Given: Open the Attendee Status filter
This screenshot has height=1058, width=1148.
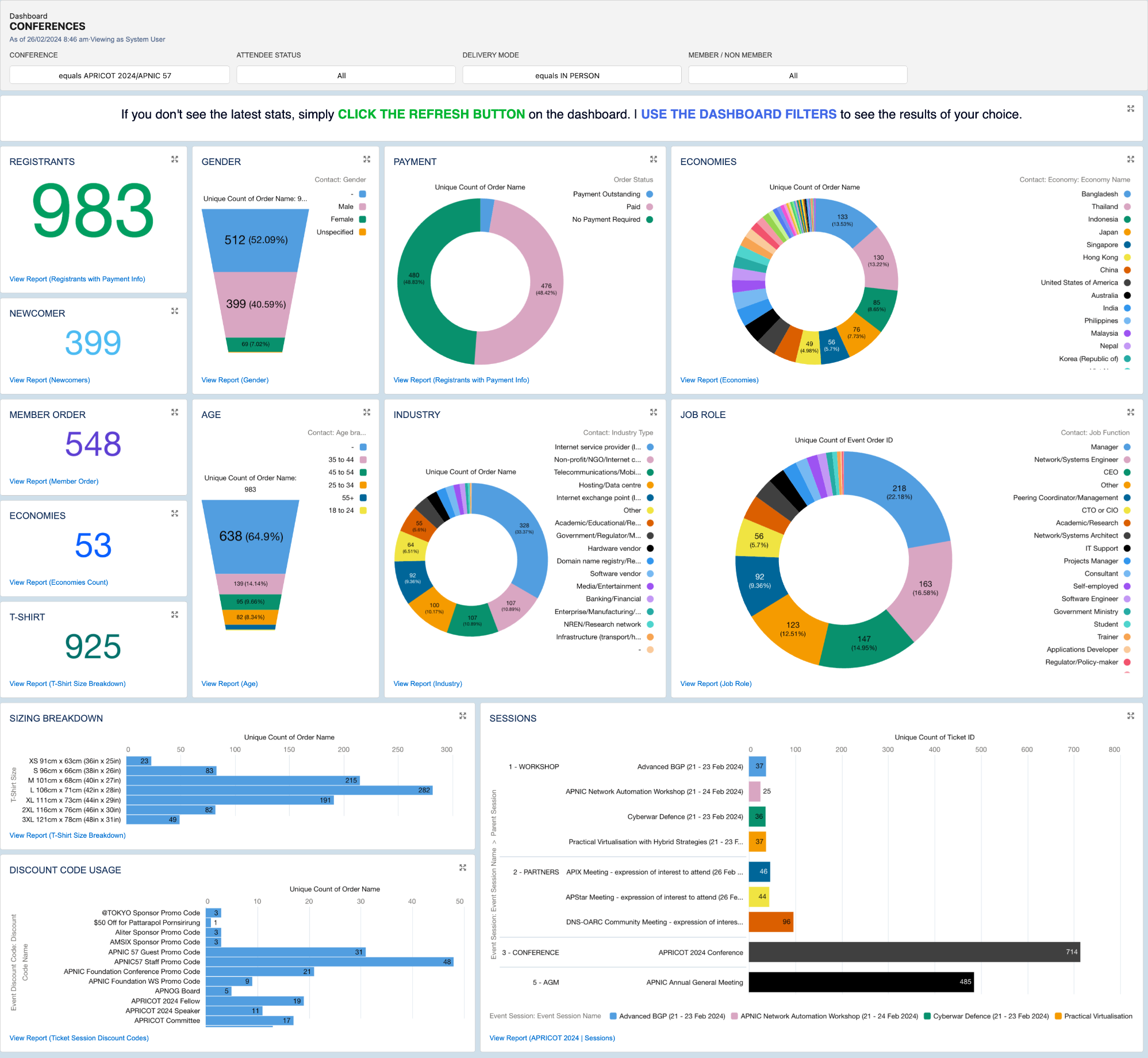Looking at the screenshot, I should pyautogui.click(x=345, y=75).
